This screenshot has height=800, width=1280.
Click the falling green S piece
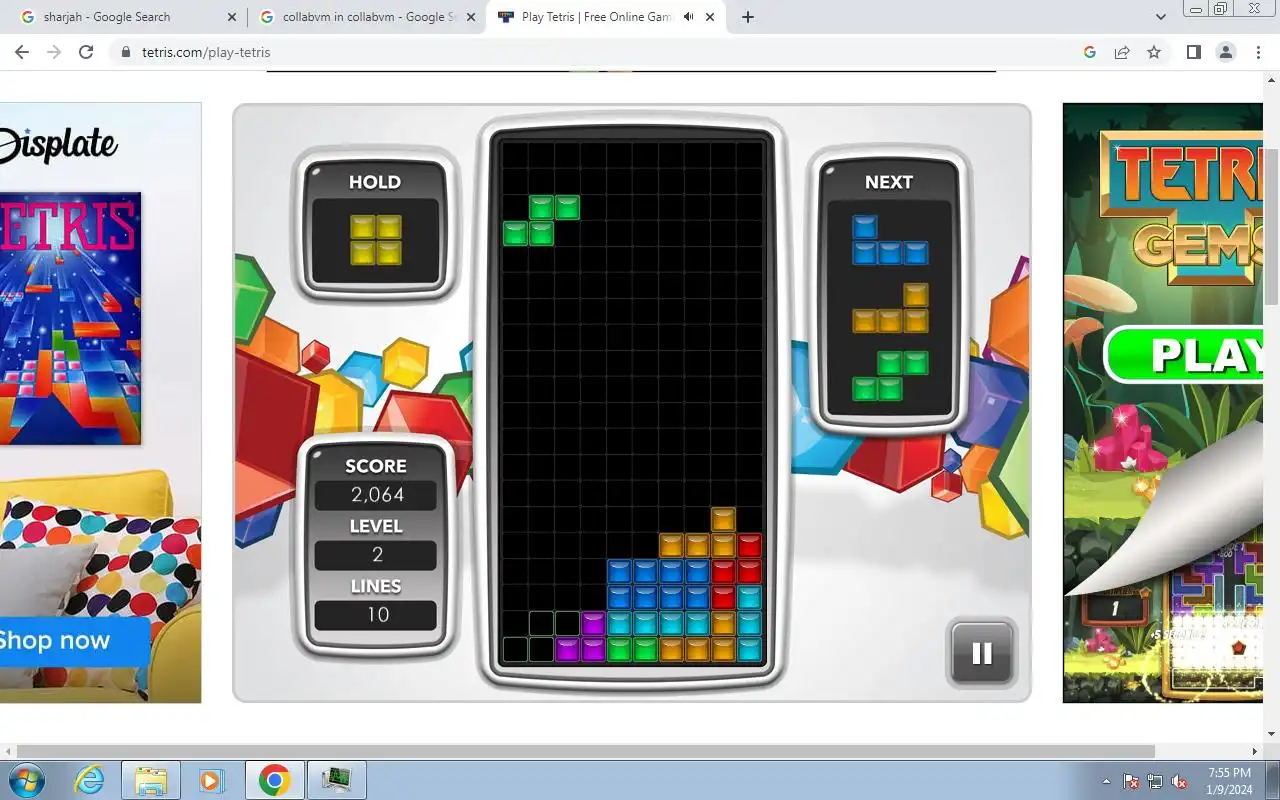[x=541, y=221]
